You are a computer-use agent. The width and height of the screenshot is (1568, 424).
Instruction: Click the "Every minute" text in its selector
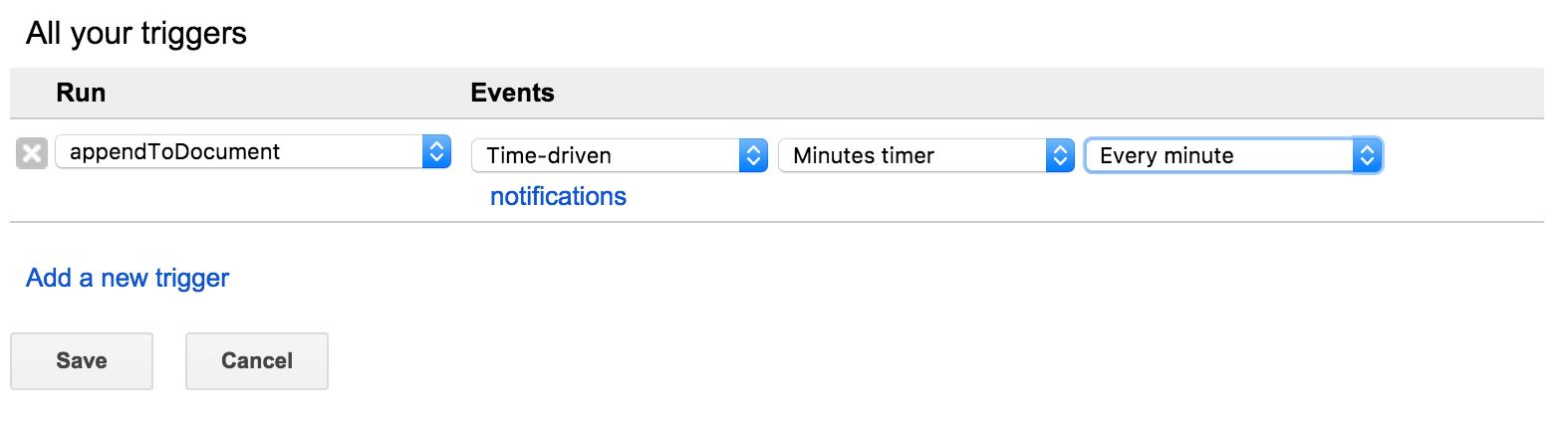(x=1167, y=155)
